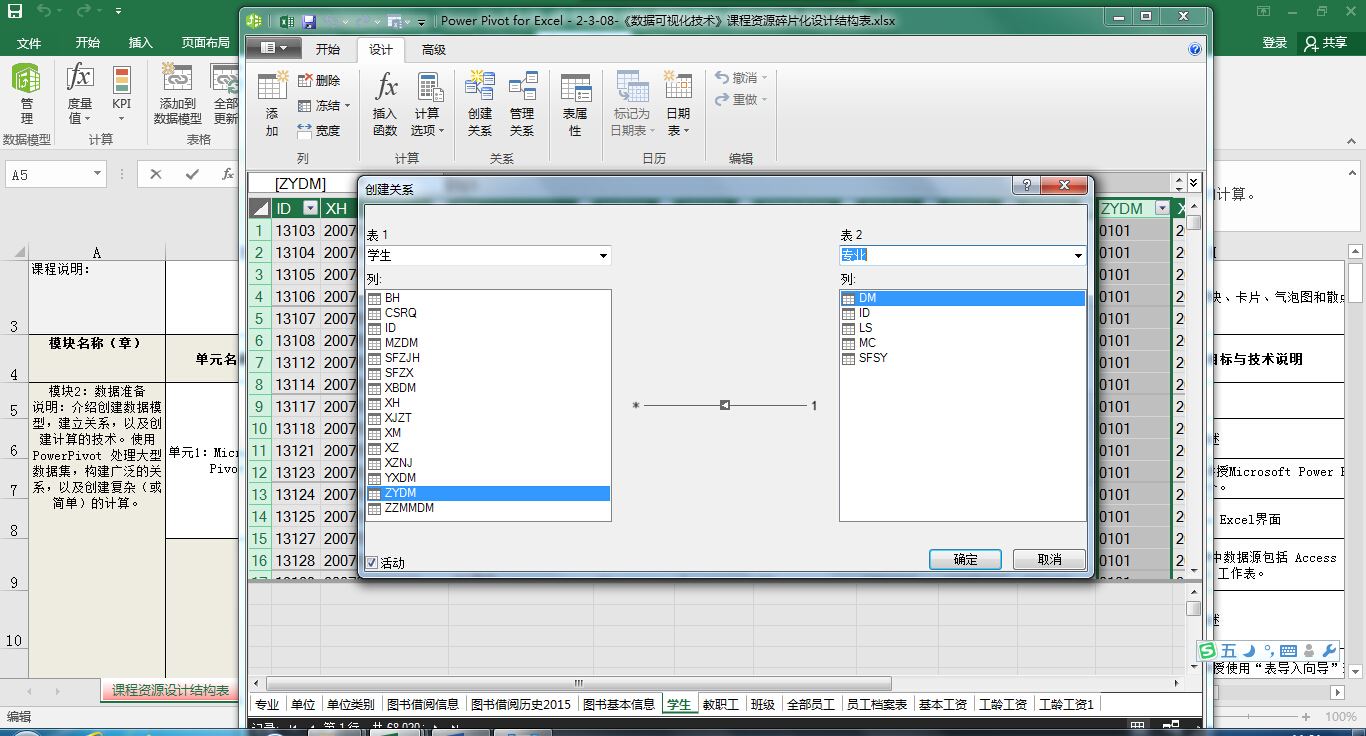The width and height of the screenshot is (1366, 736).
Task: Click the Power Pivot help question icon
Action: click(x=1194, y=49)
